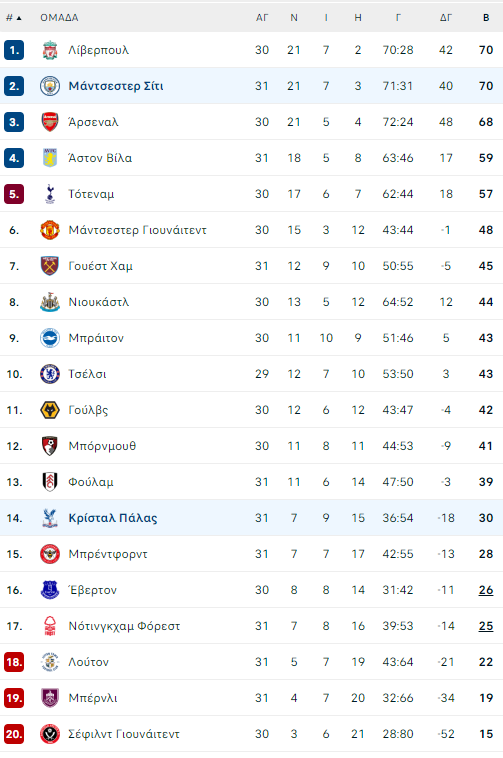Click the Wolves wolf-head logo
The width and height of the screenshot is (503, 758).
50,410
